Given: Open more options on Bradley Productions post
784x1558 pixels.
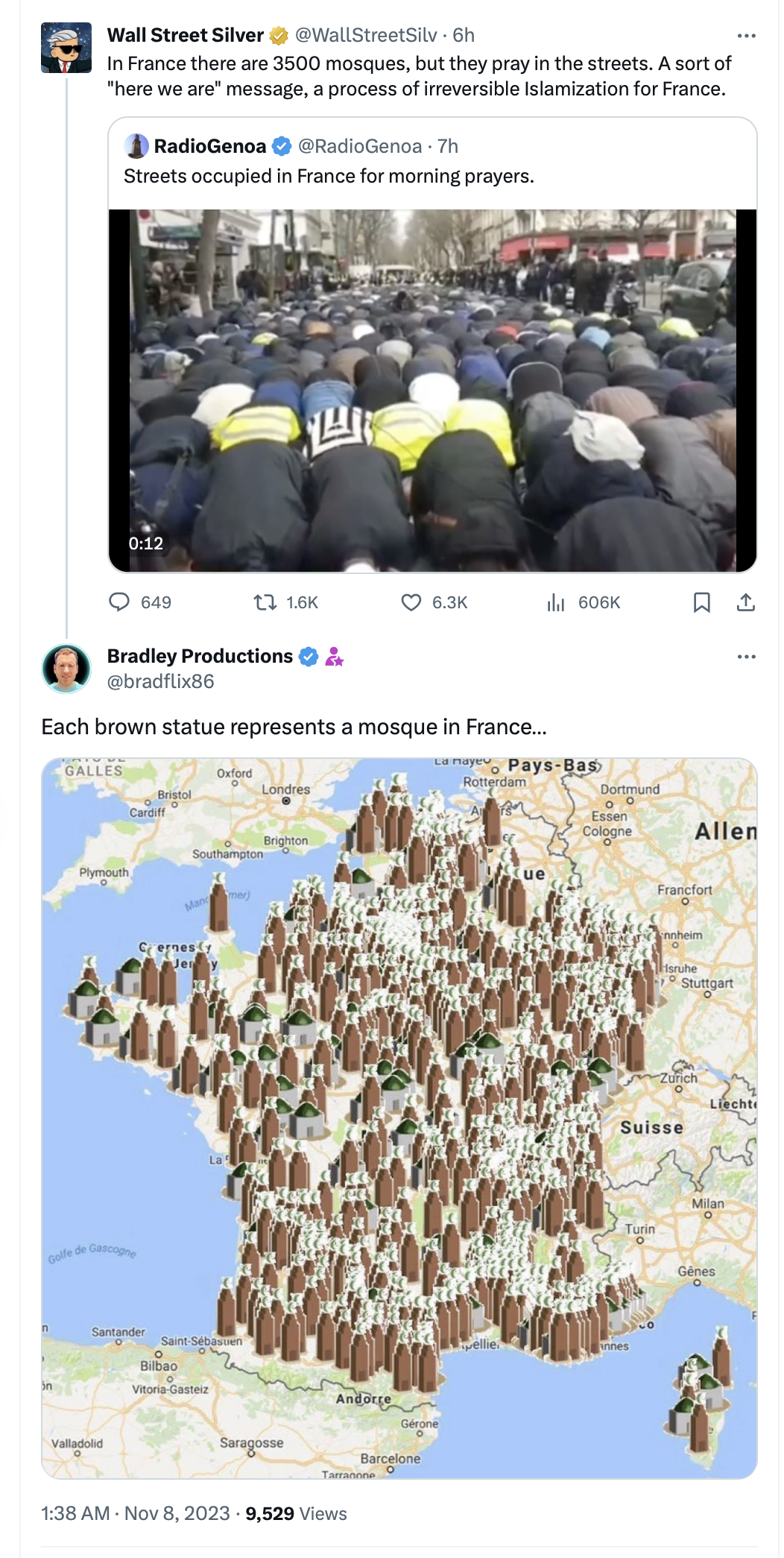Looking at the screenshot, I should (746, 657).
